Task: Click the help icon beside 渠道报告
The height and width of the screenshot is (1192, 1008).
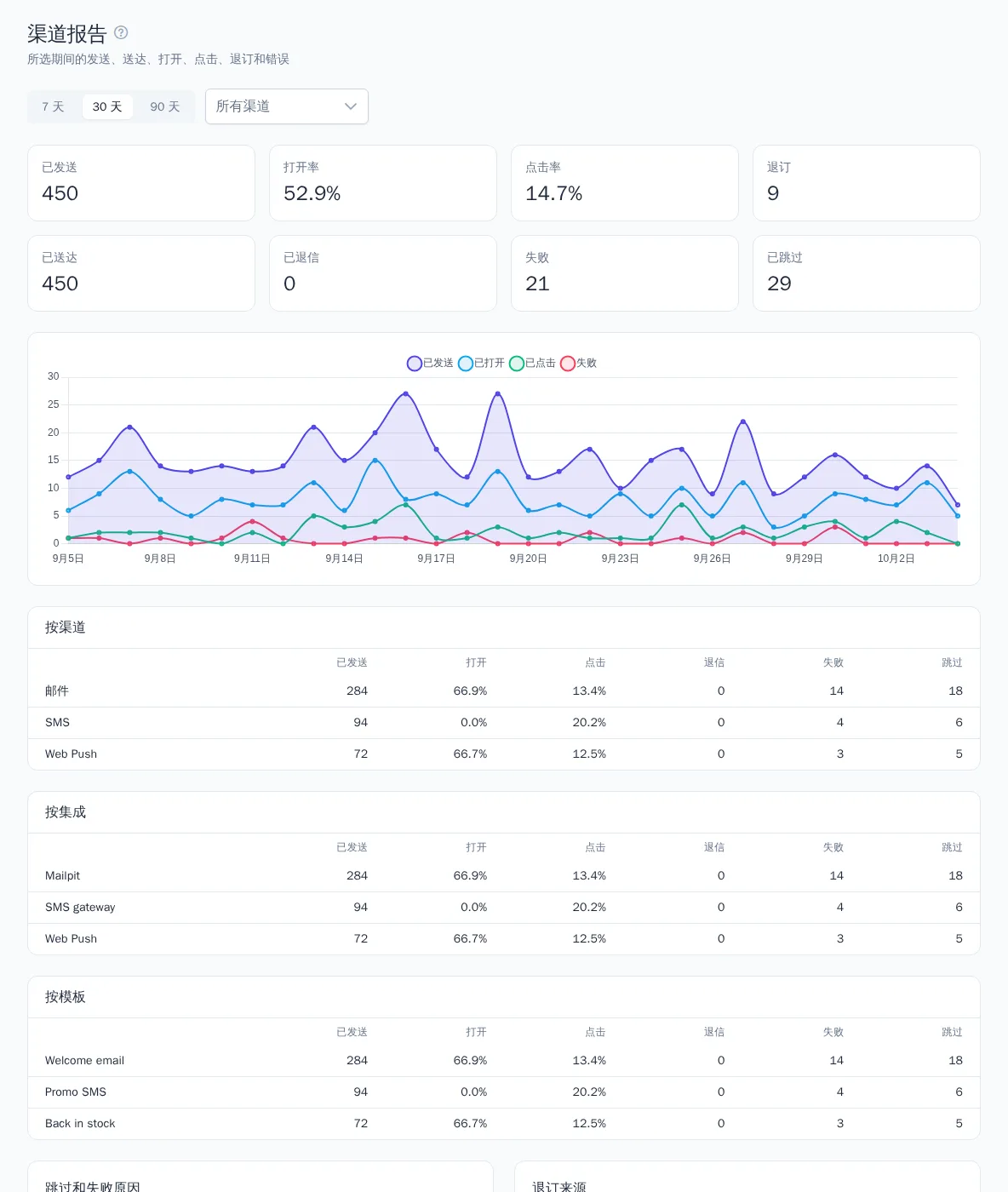Action: [121, 32]
